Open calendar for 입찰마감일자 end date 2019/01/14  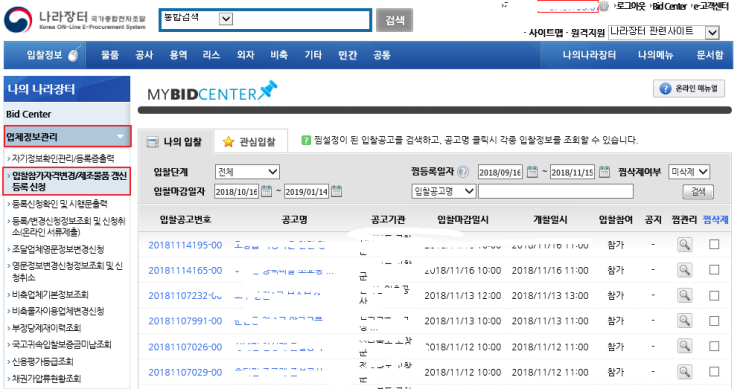click(336, 191)
